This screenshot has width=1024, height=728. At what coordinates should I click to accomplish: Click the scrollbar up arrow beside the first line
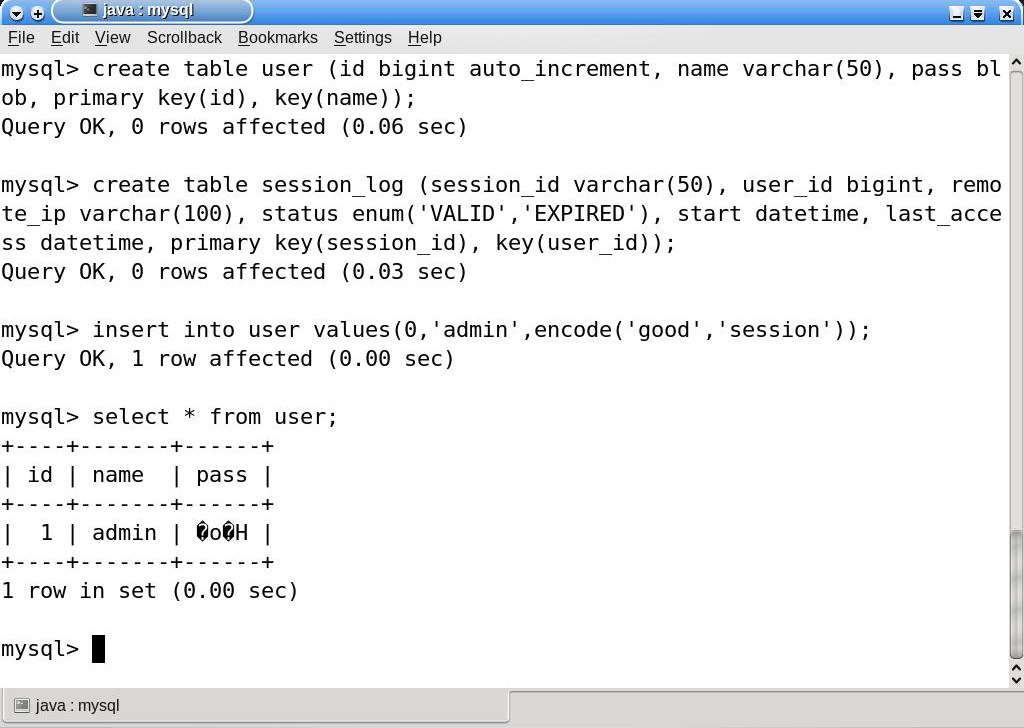(x=1016, y=64)
